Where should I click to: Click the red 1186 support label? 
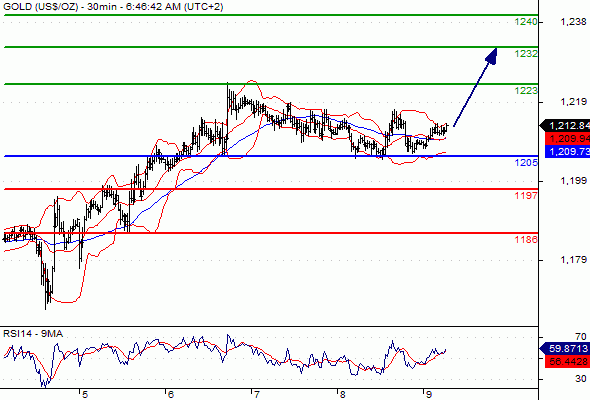pyautogui.click(x=526, y=239)
